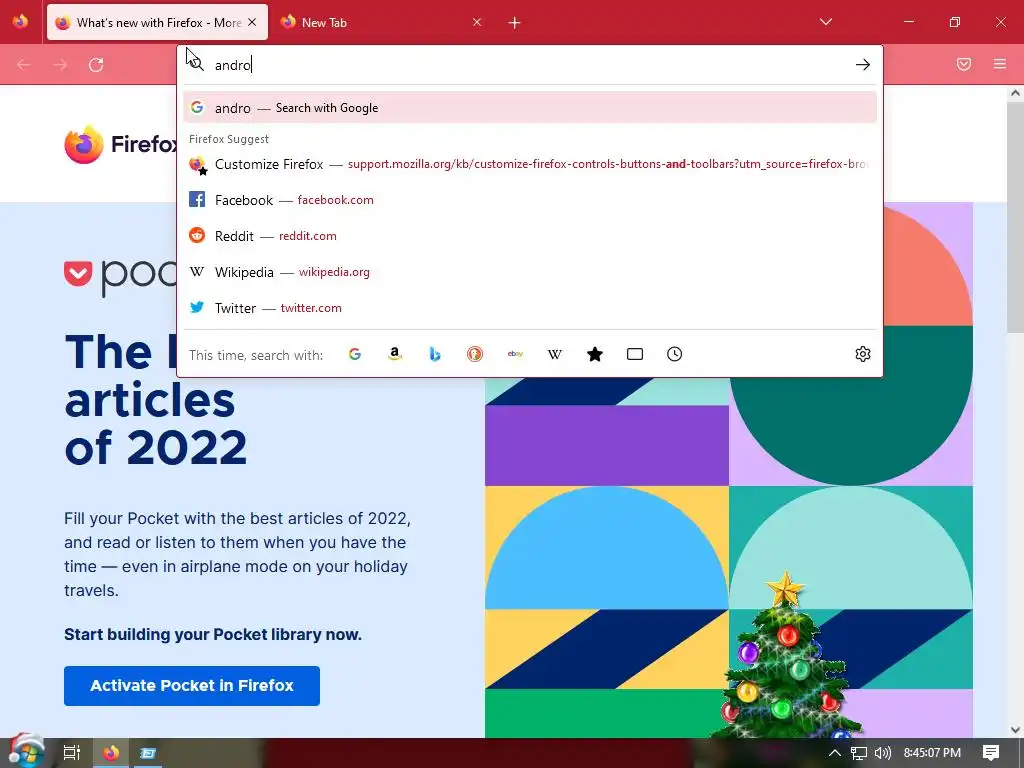Search this time with Google icon
This screenshot has width=1024, height=768.
click(x=355, y=354)
